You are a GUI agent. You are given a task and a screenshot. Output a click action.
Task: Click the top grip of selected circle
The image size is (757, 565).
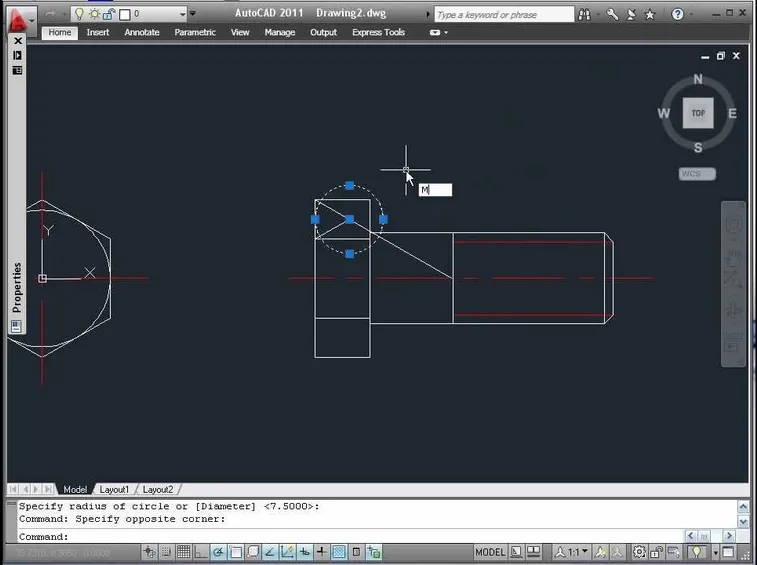pyautogui.click(x=350, y=185)
